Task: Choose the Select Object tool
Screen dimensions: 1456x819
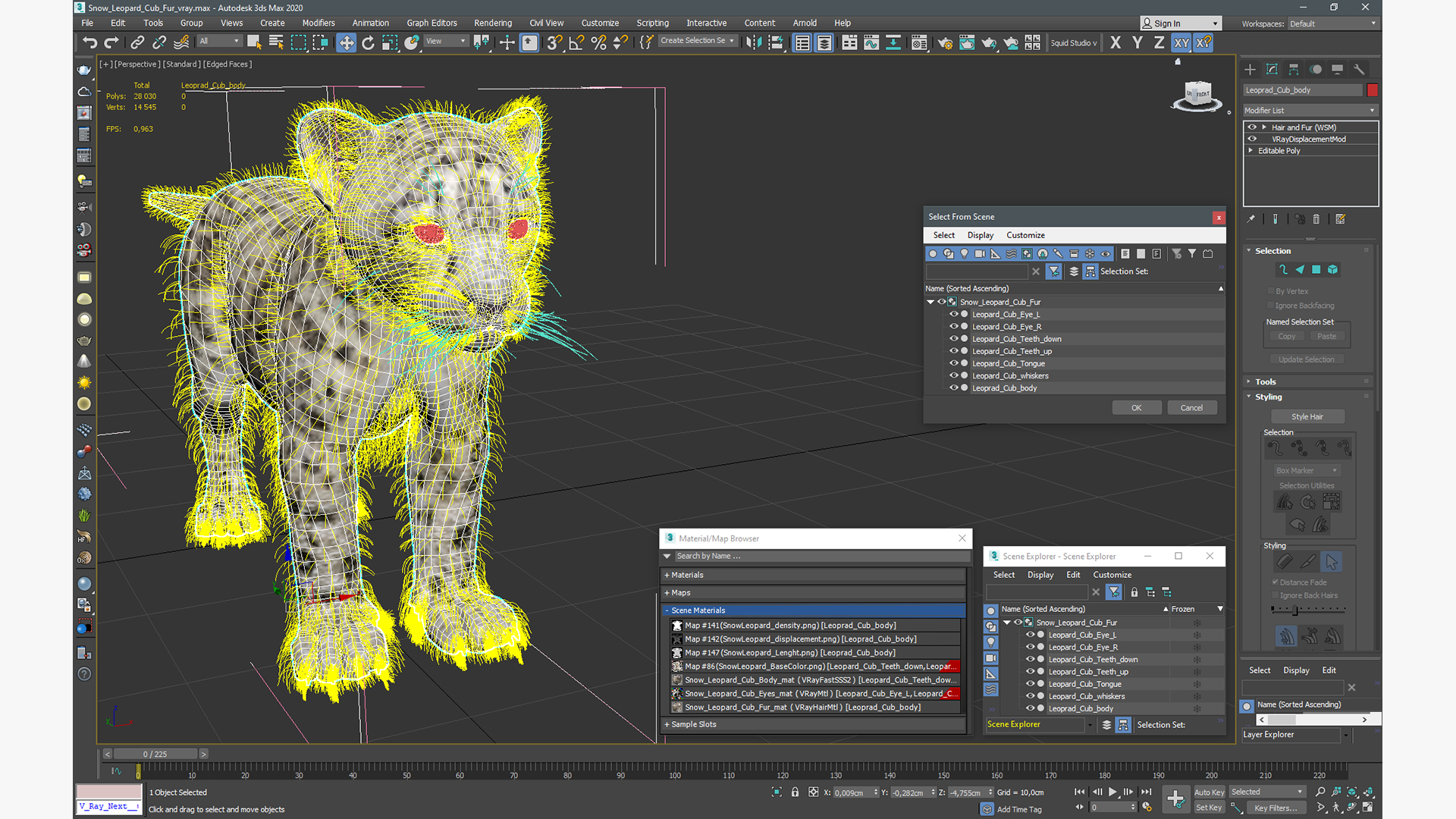Action: tap(254, 42)
